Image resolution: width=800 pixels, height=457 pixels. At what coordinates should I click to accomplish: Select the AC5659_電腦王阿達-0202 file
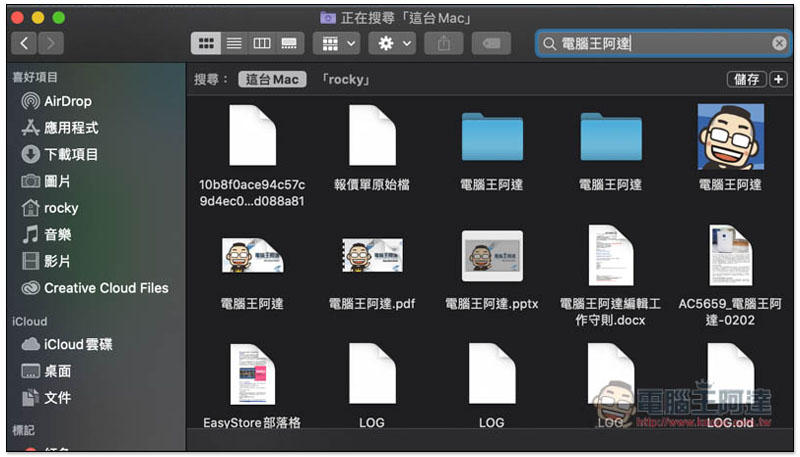731,257
